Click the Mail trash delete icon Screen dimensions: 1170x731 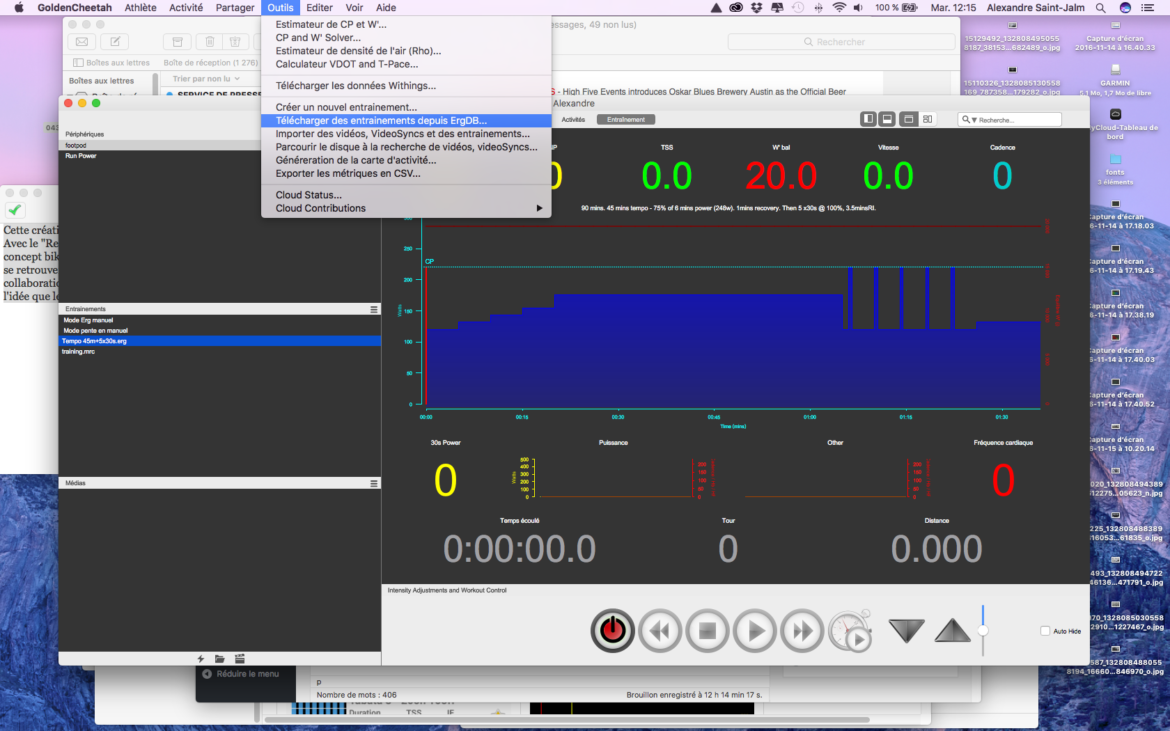click(210, 42)
